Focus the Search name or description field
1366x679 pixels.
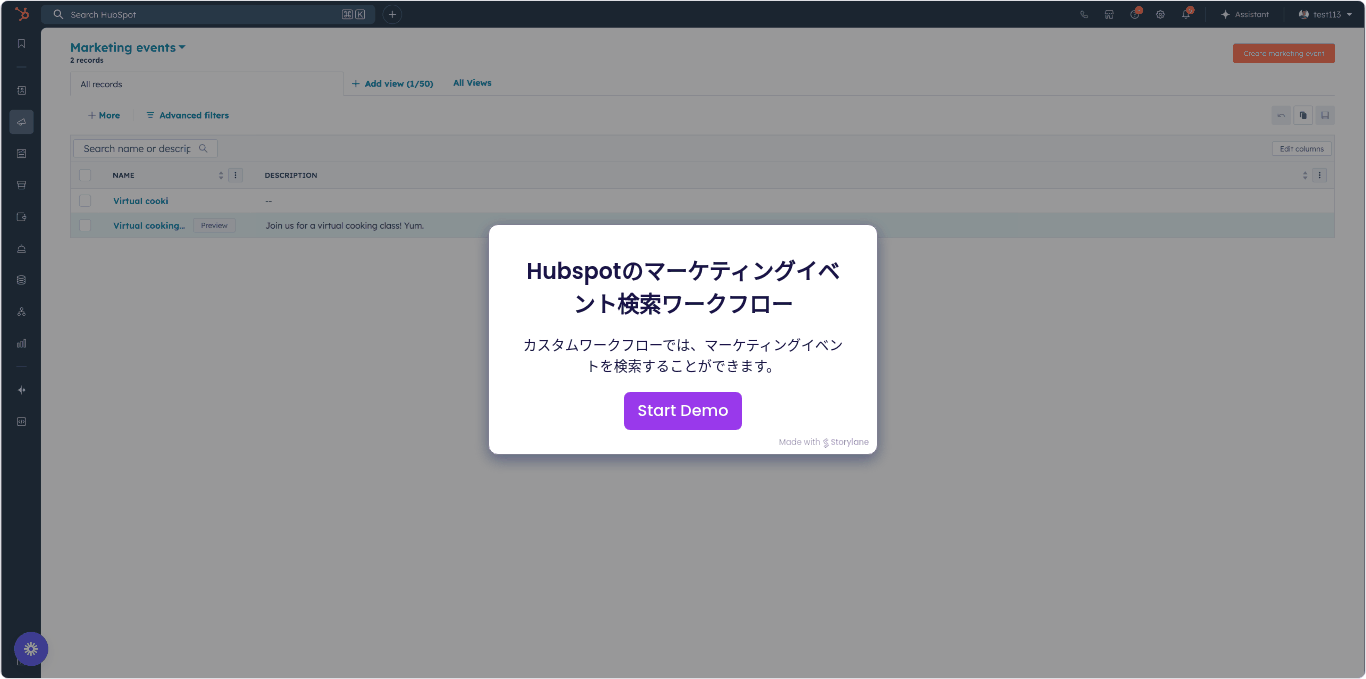point(145,149)
